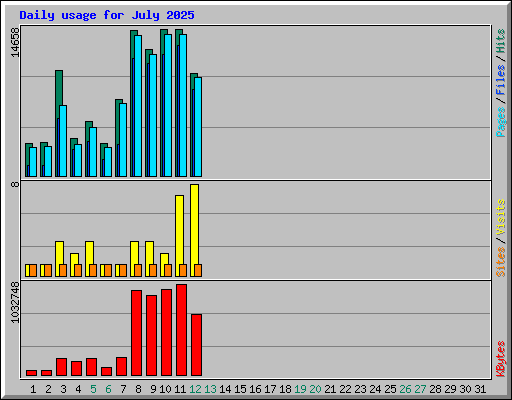512x400 pixels.
Task: Click the cyan Files bar for day 10
Action: click(168, 105)
